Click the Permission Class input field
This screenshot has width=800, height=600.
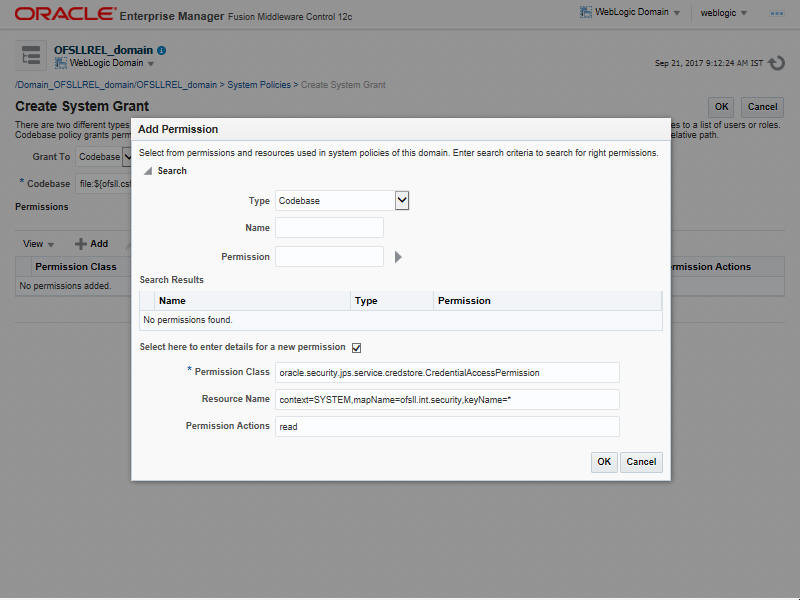pyautogui.click(x=447, y=372)
